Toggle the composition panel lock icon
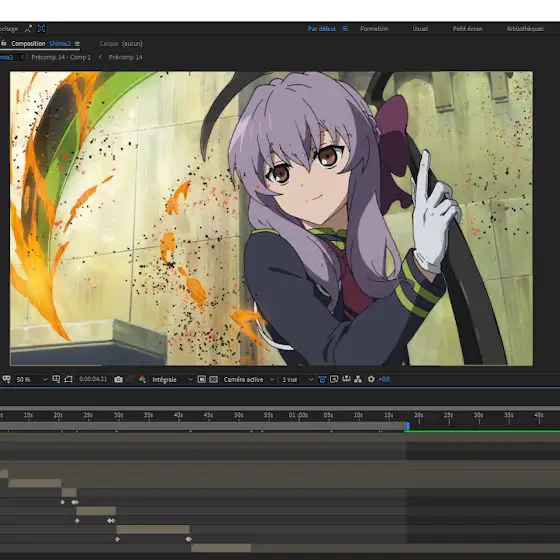Screen dimensions: 560x560 pos(4,43)
